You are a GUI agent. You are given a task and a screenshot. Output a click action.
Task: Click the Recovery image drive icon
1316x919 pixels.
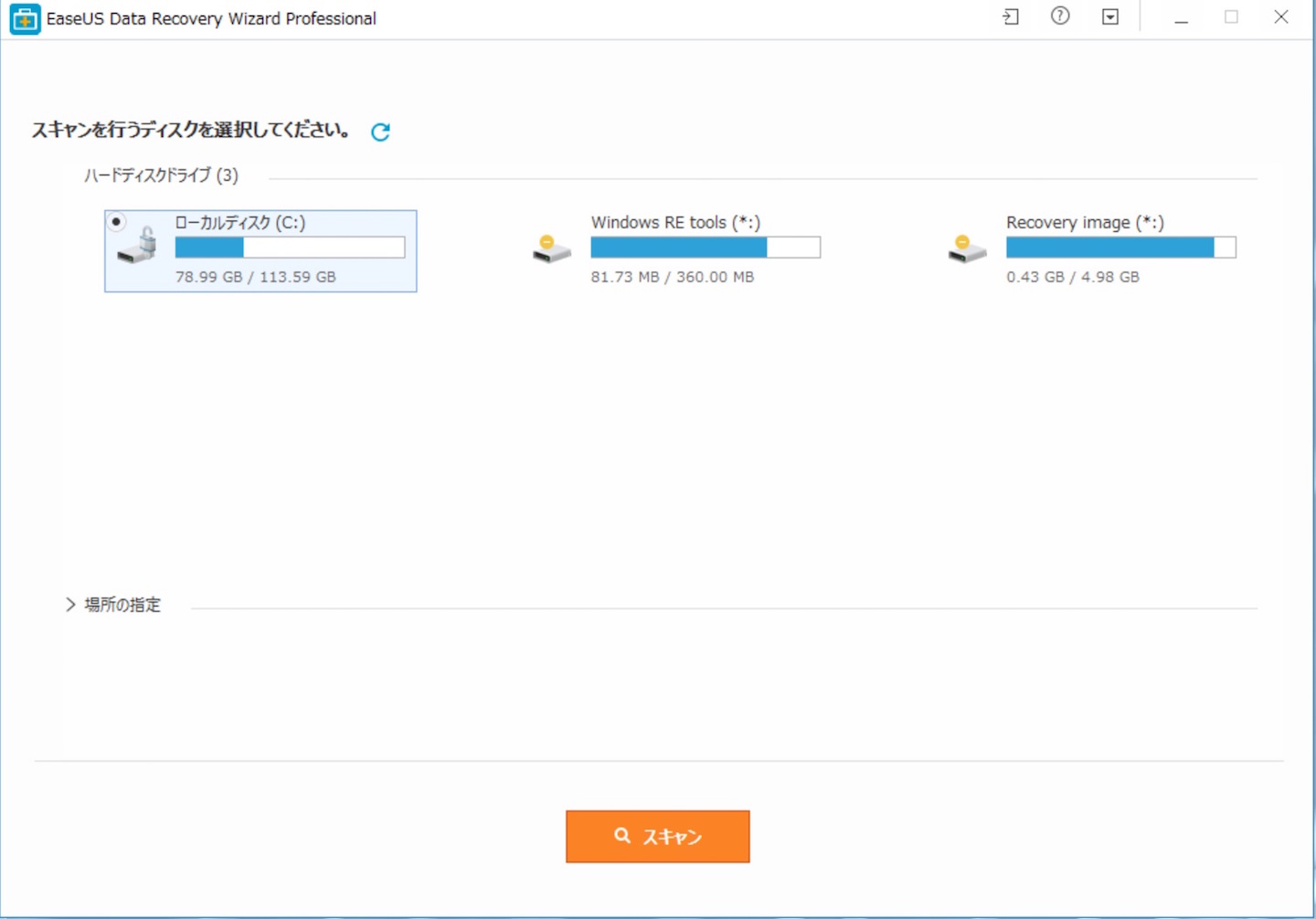tap(967, 248)
